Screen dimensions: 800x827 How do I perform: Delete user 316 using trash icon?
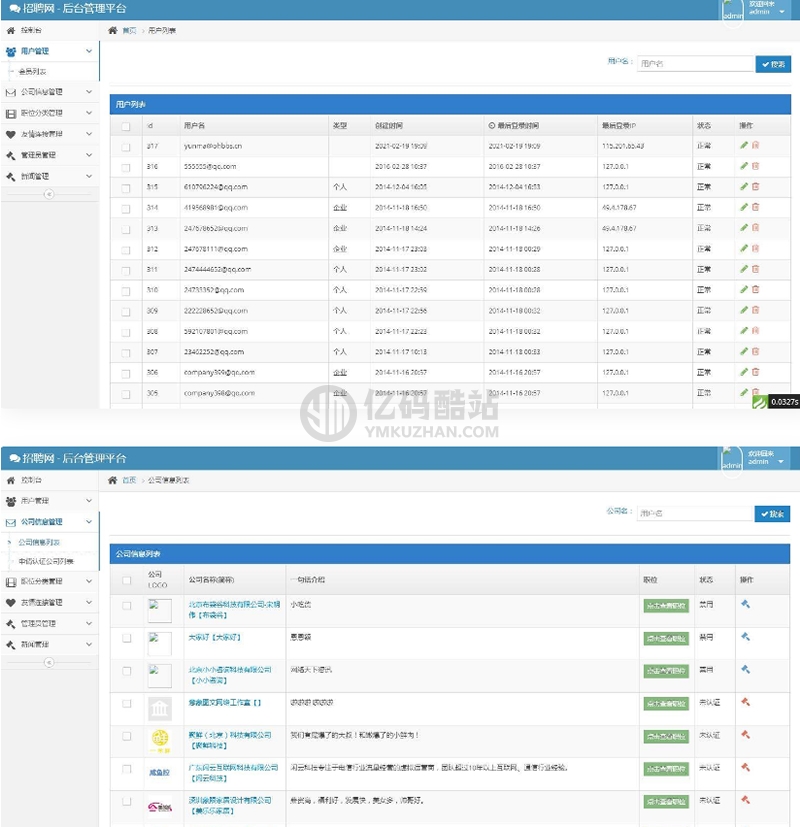755,166
